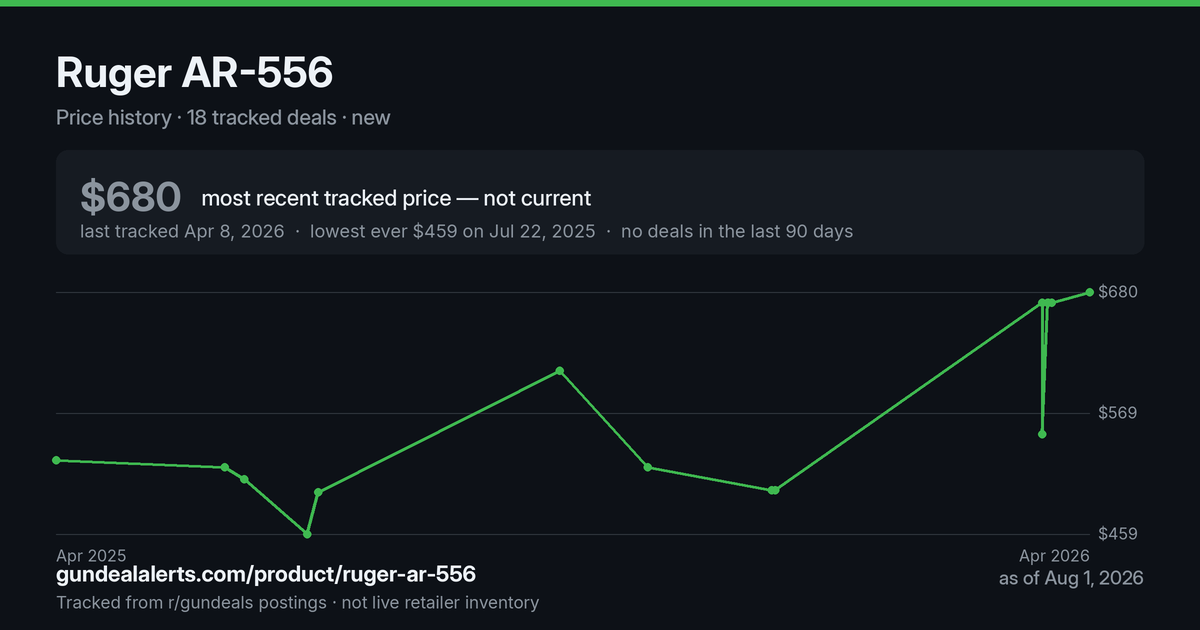Select the $680 most recent price figure
1200x630 pixels.
(x=131, y=197)
